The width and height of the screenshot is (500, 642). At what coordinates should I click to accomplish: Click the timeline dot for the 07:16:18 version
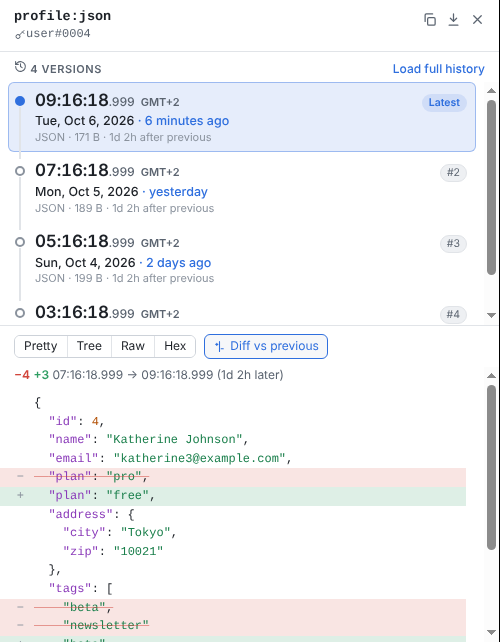click(x=20, y=171)
